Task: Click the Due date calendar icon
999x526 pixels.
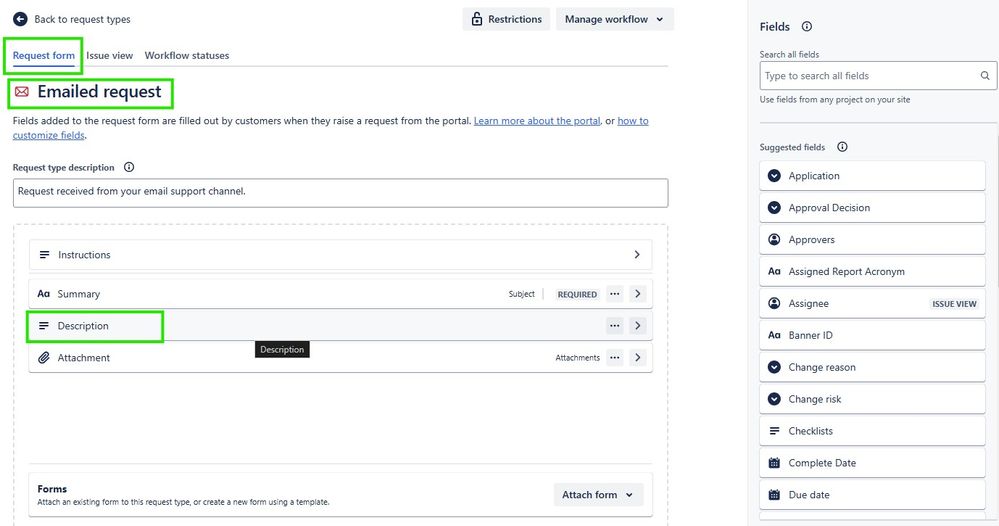Action: pyautogui.click(x=774, y=495)
